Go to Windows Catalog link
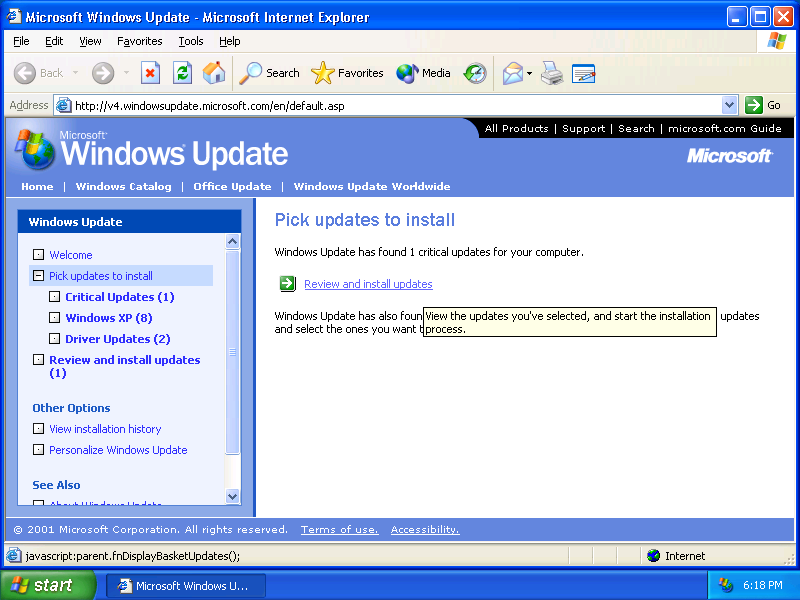The image size is (800, 600). click(123, 186)
